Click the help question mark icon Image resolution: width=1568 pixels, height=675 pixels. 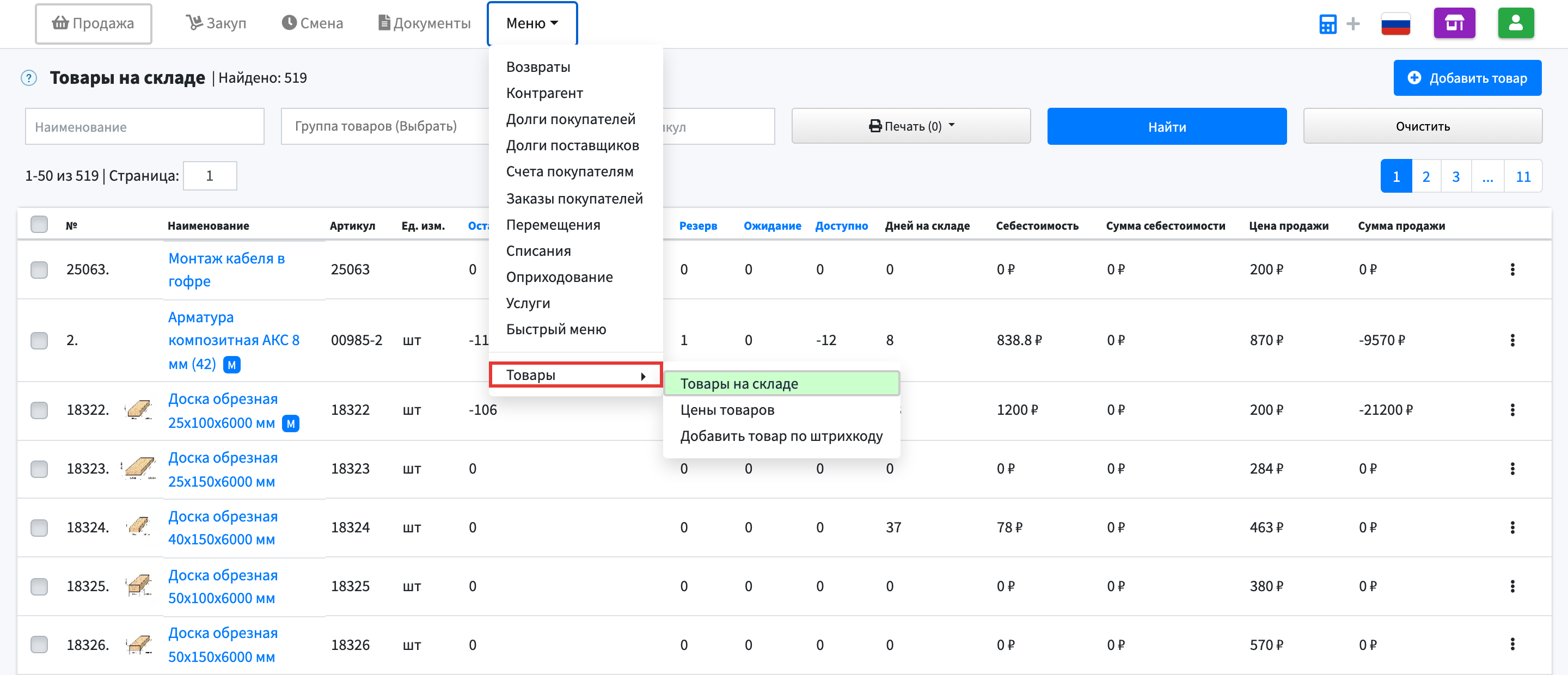[x=29, y=78]
